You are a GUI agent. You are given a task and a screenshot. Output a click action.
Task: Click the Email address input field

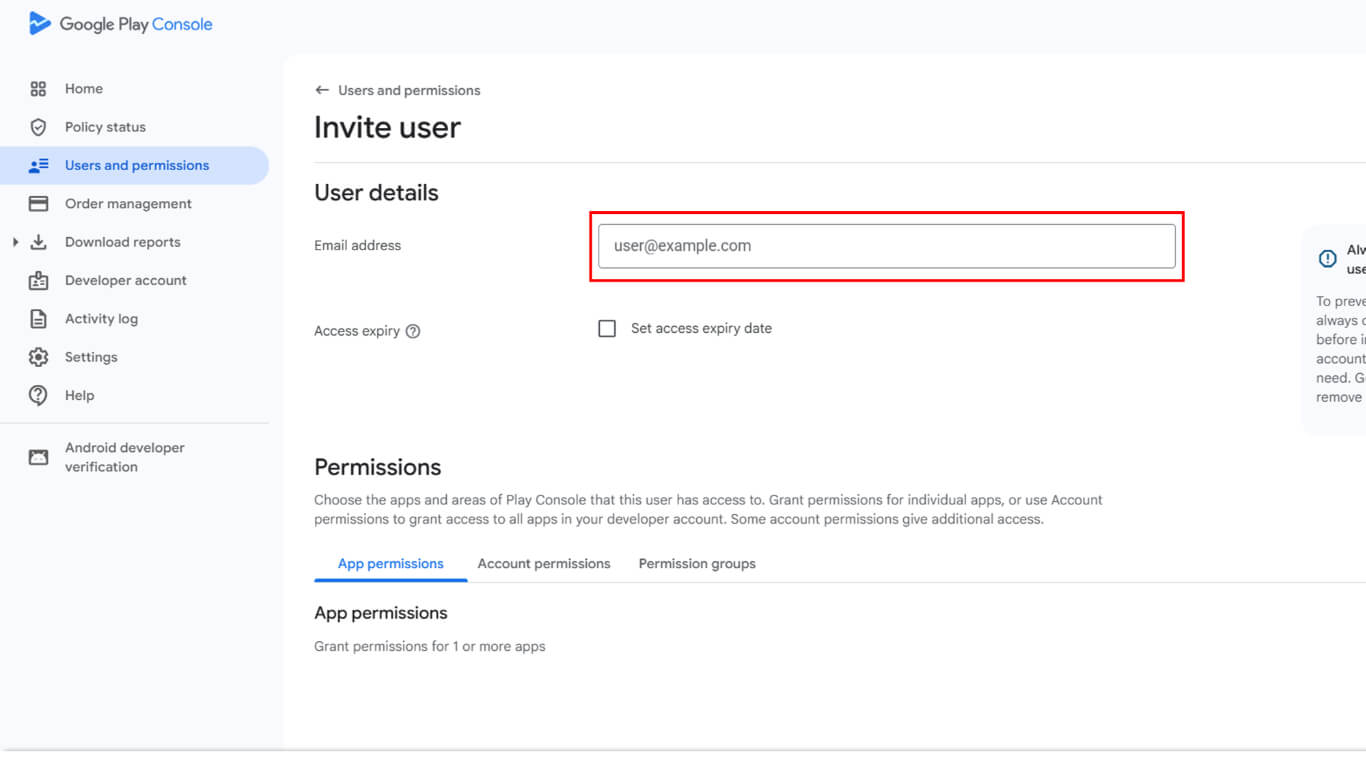pyautogui.click(x=886, y=246)
